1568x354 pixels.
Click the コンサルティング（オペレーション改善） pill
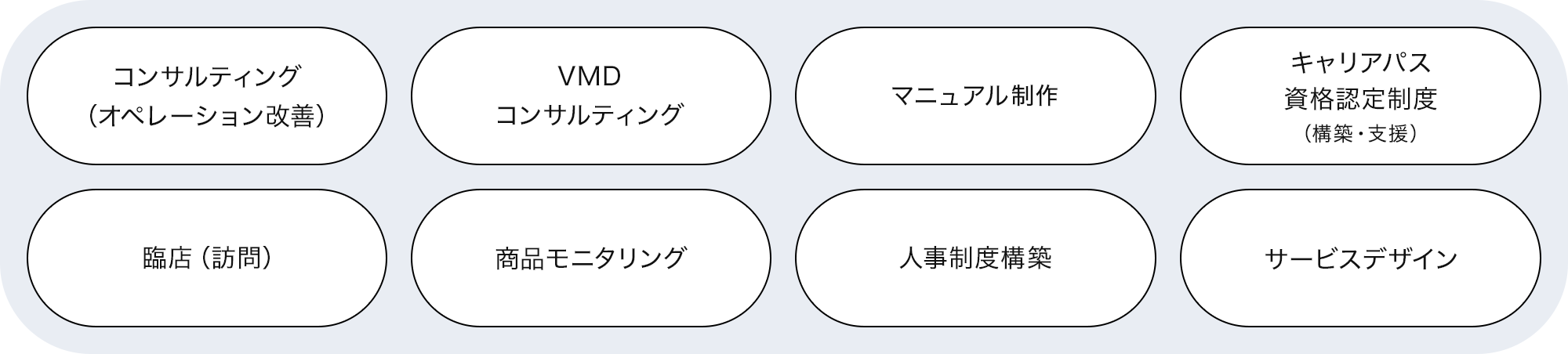207,96
